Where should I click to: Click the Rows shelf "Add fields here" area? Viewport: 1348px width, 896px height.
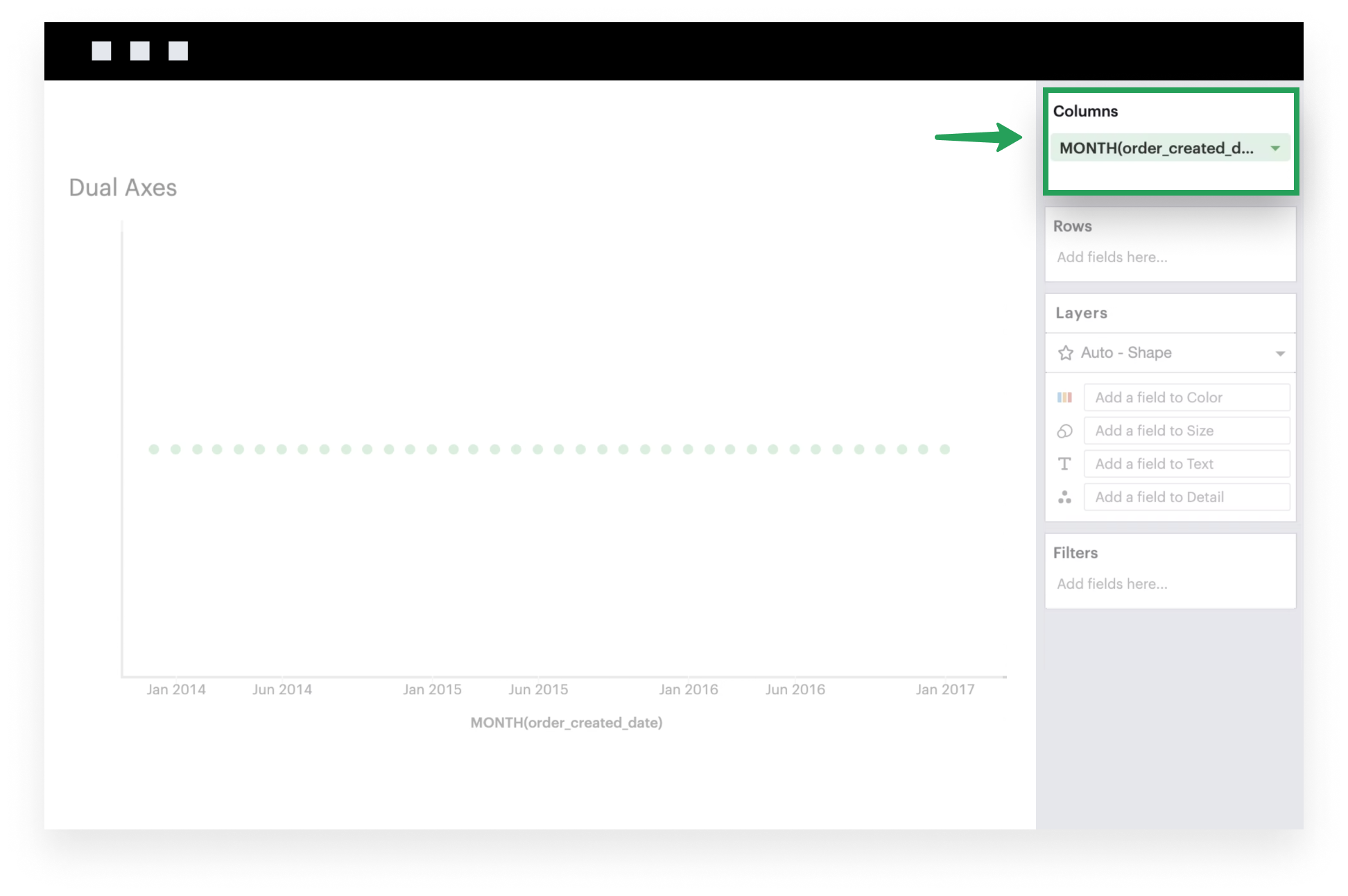point(1112,257)
